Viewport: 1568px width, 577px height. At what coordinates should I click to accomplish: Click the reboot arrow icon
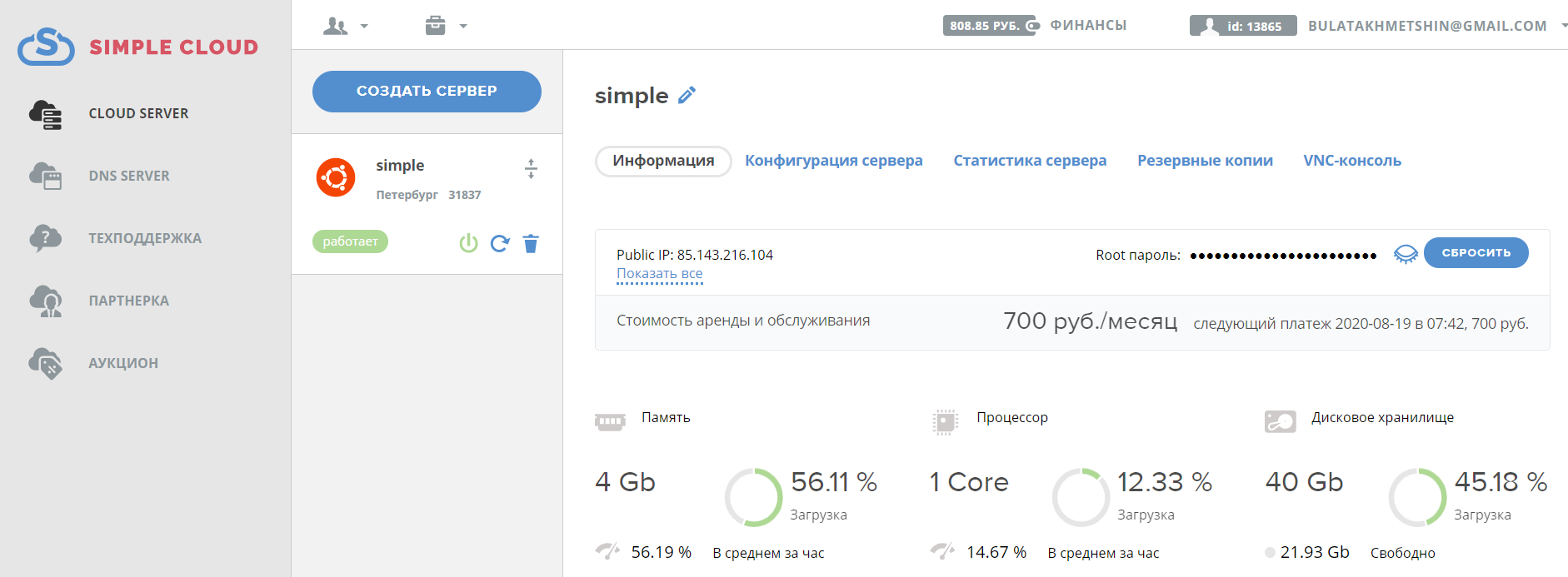click(x=500, y=243)
